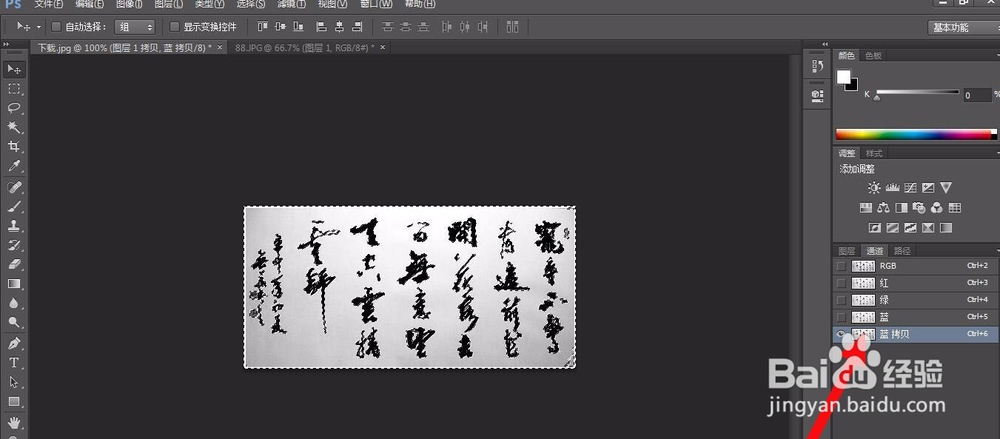Image resolution: width=1000 pixels, height=439 pixels.
Task: Show the 绿 channel visibility
Action: click(841, 300)
